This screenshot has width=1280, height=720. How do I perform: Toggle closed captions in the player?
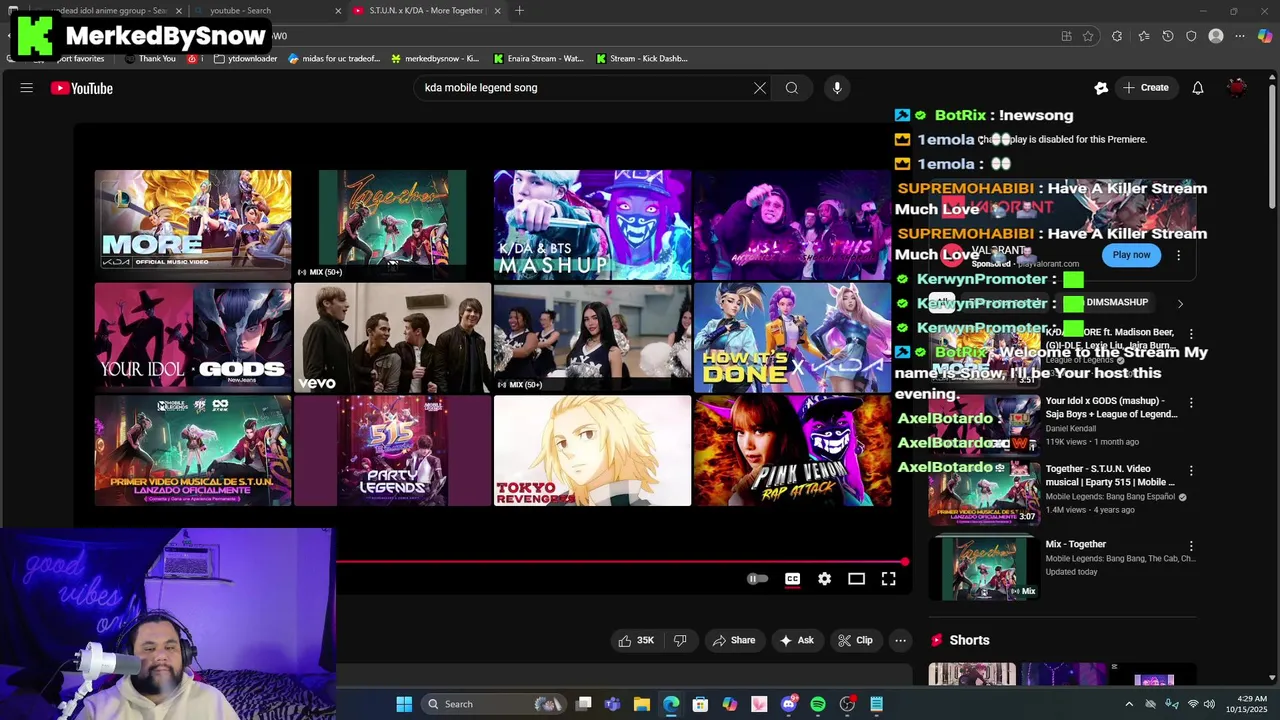792,579
